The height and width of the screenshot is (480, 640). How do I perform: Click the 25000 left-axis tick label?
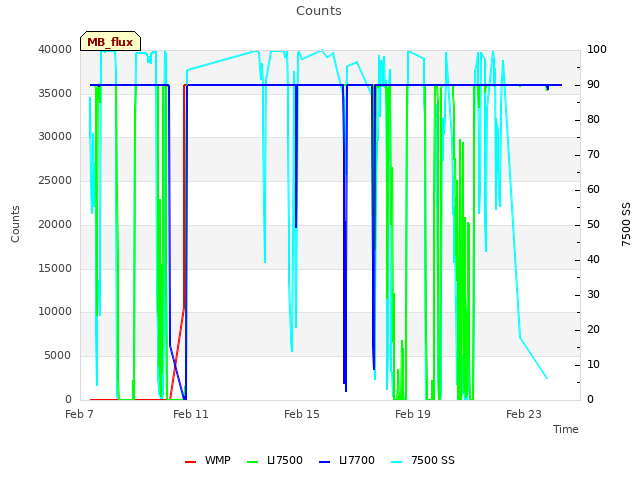click(x=55, y=180)
